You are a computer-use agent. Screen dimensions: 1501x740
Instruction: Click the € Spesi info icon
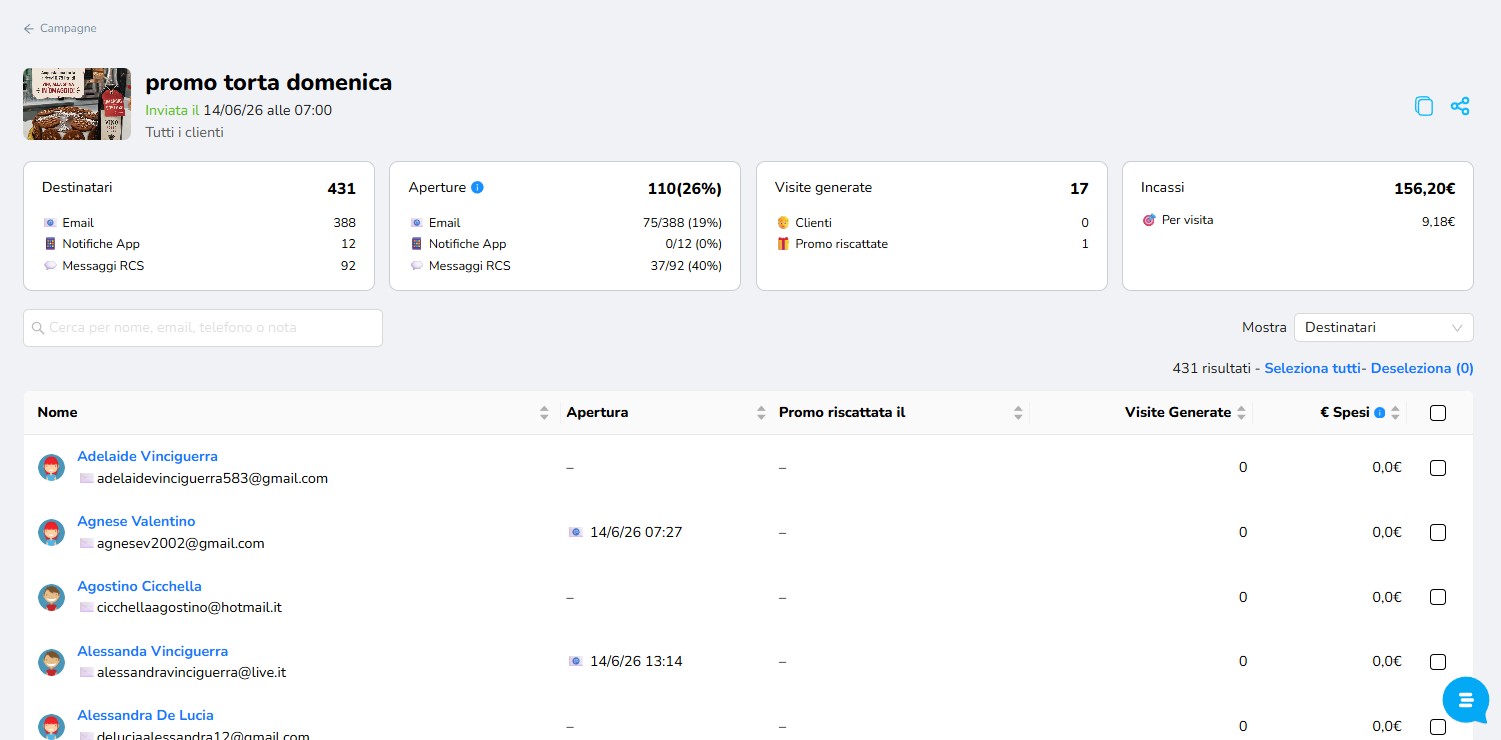[1380, 412]
